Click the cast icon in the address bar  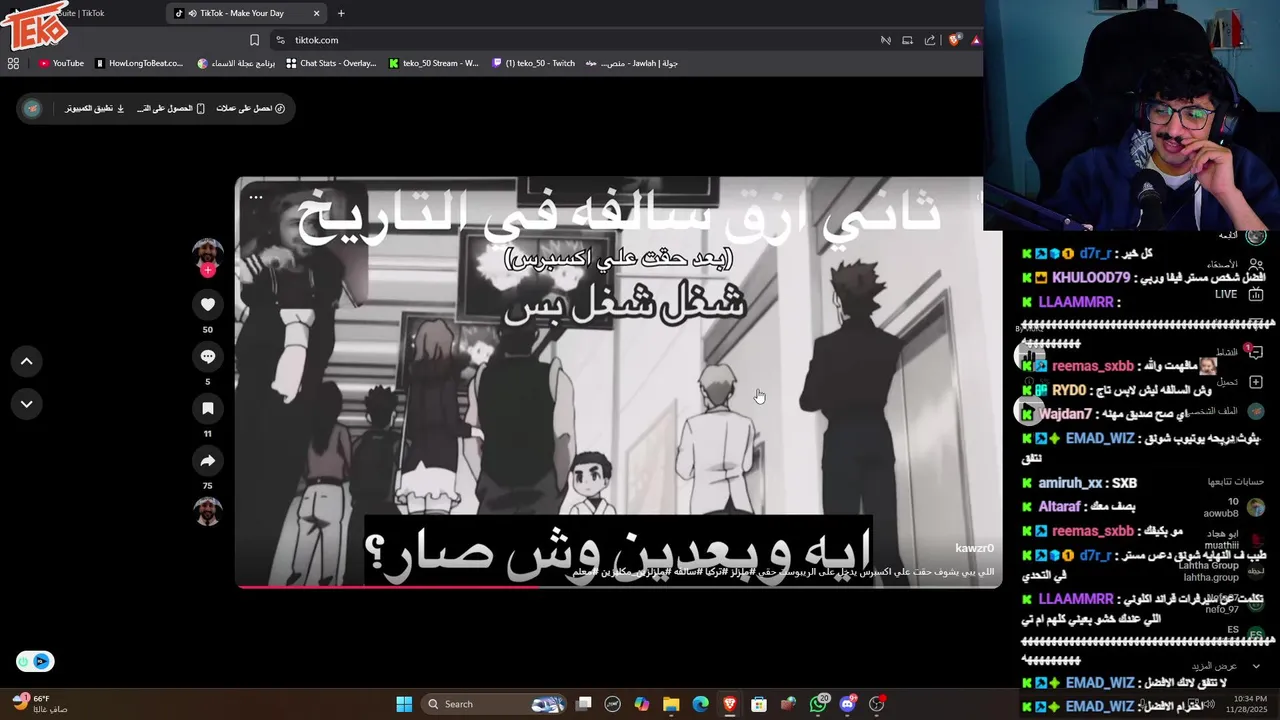click(907, 40)
